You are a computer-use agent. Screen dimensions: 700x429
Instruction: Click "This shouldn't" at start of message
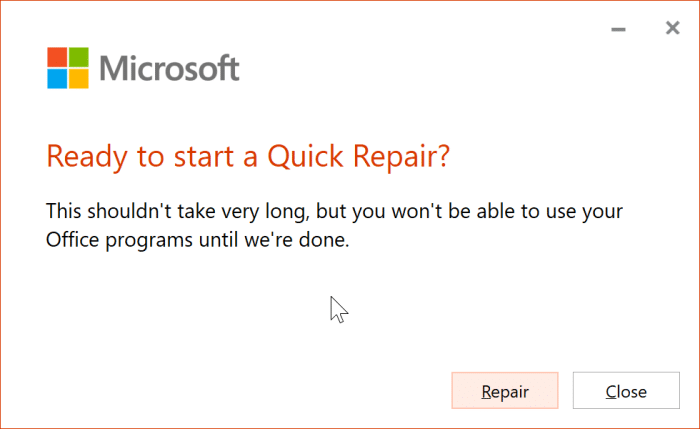click(x=107, y=212)
